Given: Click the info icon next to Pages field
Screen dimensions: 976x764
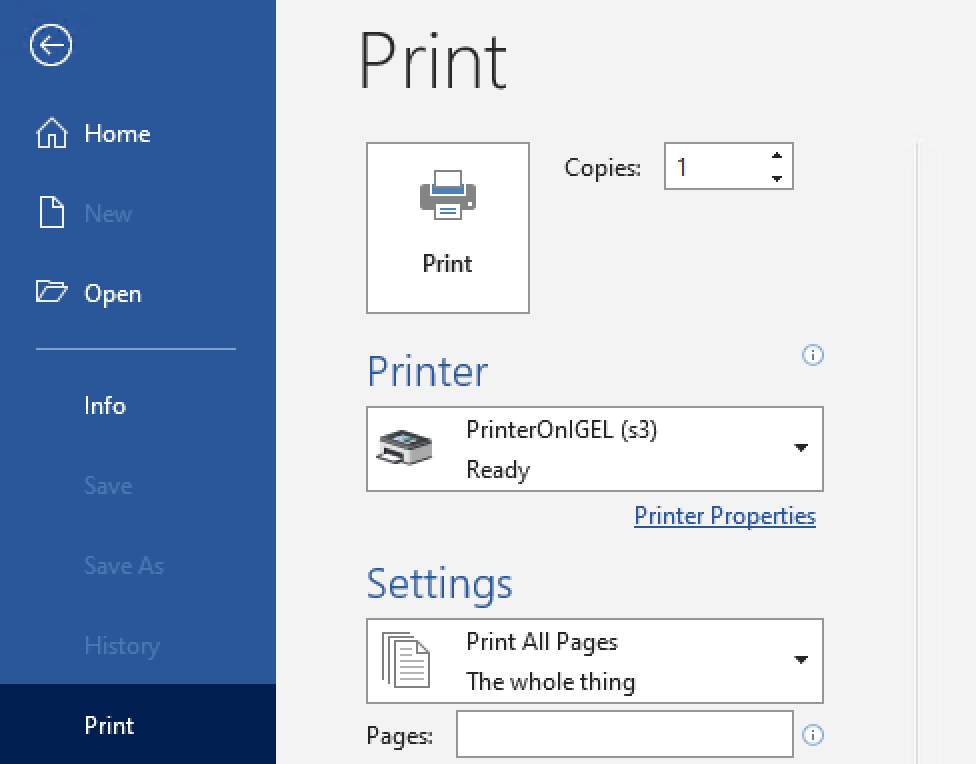Looking at the screenshot, I should [x=813, y=736].
